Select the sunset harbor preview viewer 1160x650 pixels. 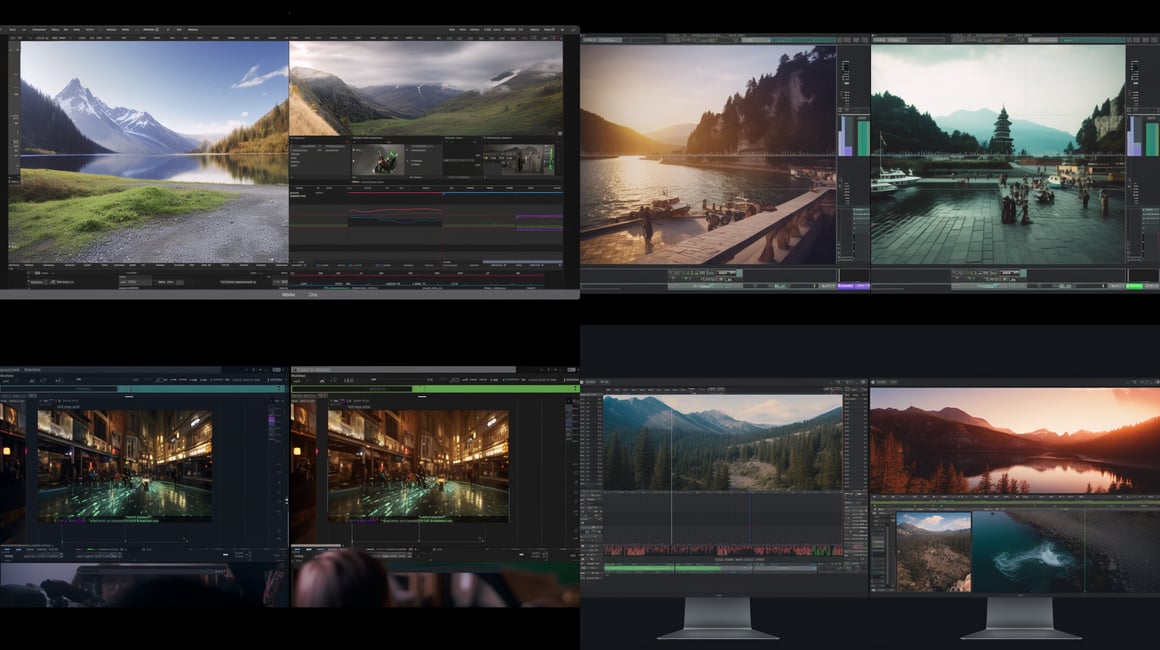tap(708, 155)
